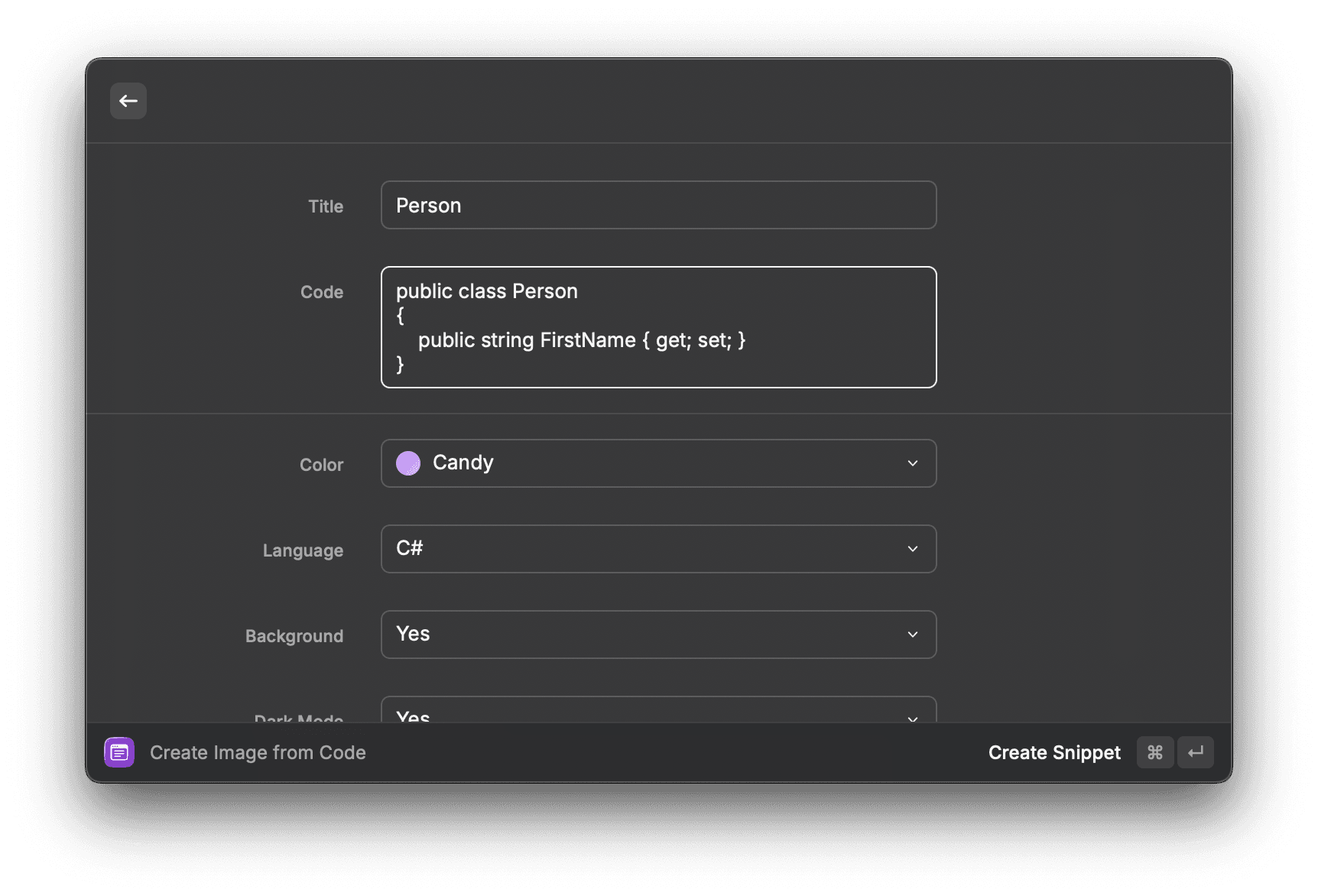Click the chevron on the Language dropdown

pos(911,549)
